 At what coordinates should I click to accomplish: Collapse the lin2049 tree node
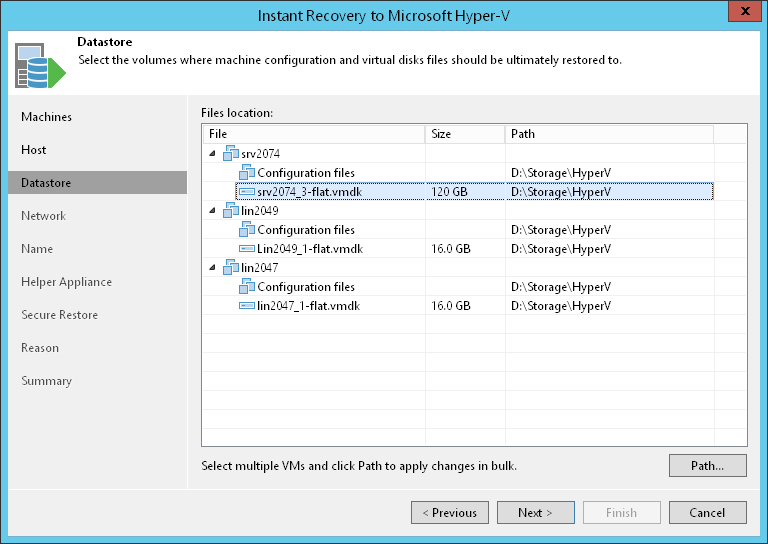click(x=212, y=211)
